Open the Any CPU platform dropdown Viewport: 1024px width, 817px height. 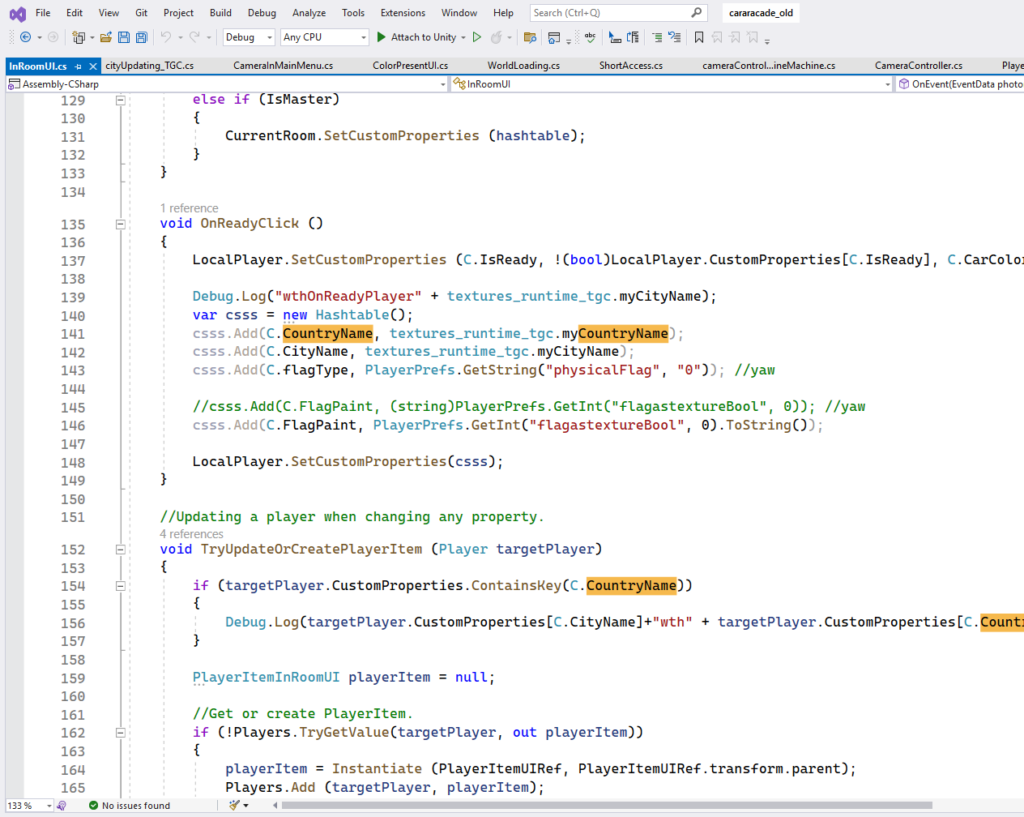point(324,37)
